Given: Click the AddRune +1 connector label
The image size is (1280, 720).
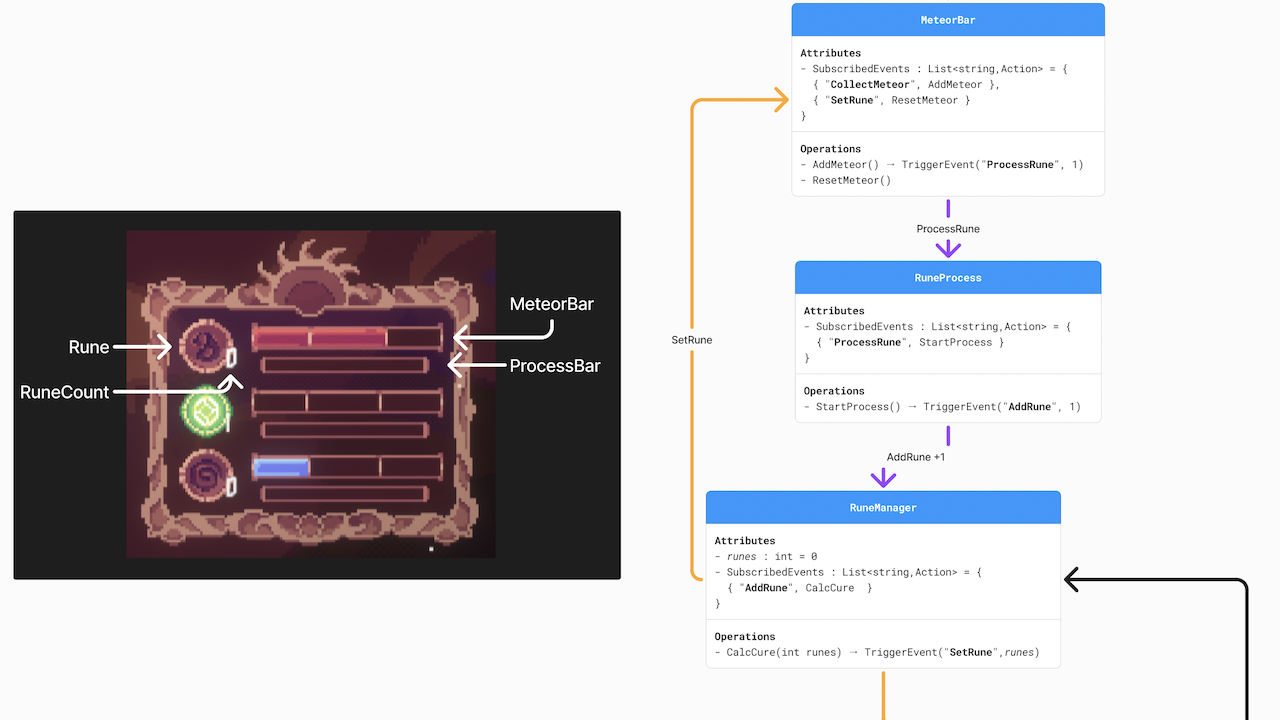Looking at the screenshot, I should pyautogui.click(x=916, y=457).
